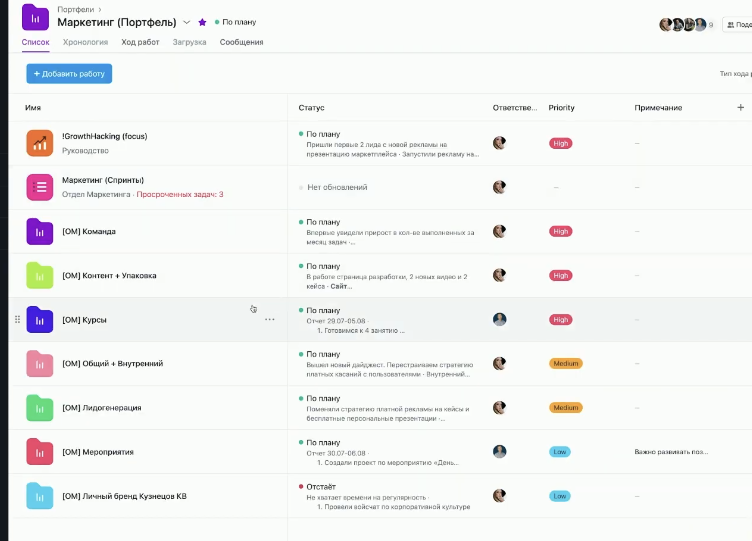Viewport: 752px width, 541px height.
Task: Click the Ответстве... column header
Action: pos(515,108)
